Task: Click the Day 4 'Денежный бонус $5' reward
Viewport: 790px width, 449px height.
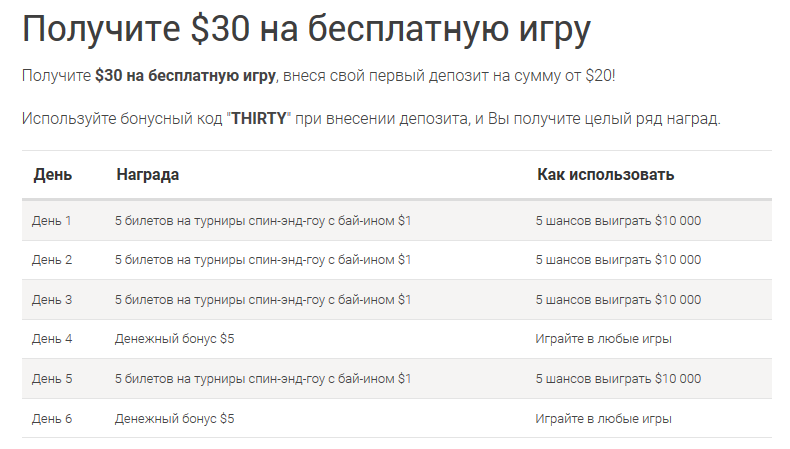Action: coord(174,339)
